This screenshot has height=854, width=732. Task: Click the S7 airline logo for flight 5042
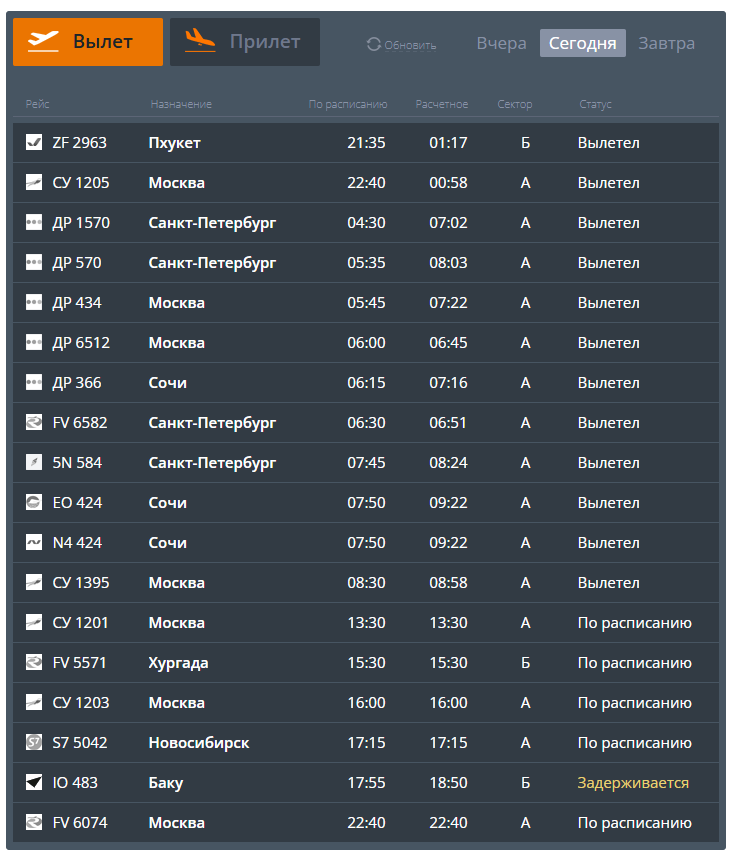coord(34,743)
